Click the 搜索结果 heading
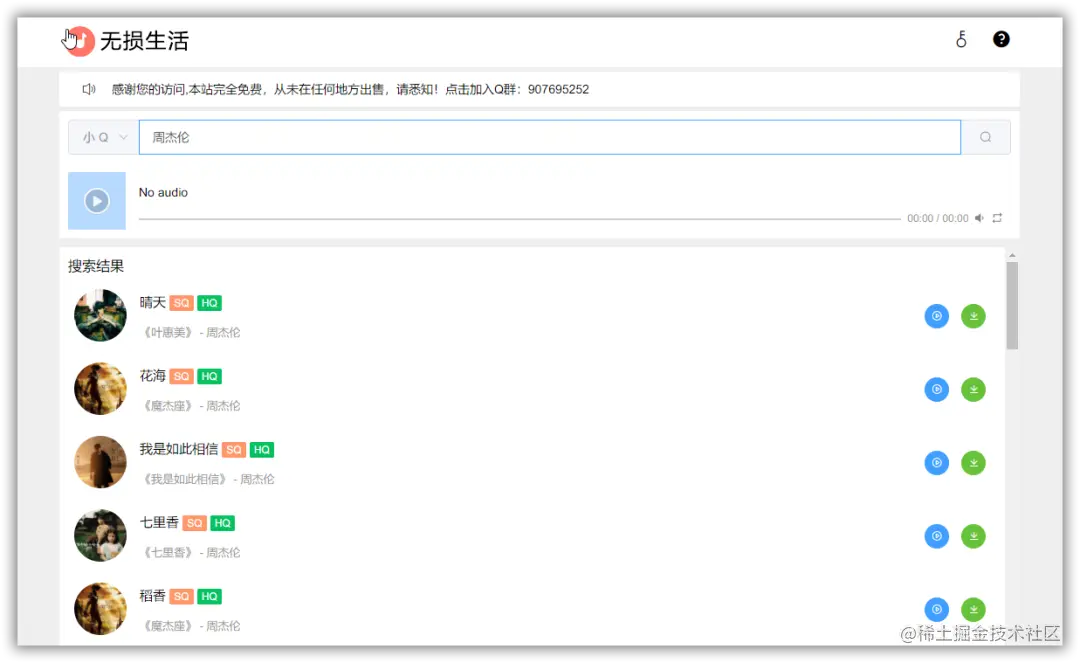The width and height of the screenshot is (1080, 663). (x=96, y=266)
